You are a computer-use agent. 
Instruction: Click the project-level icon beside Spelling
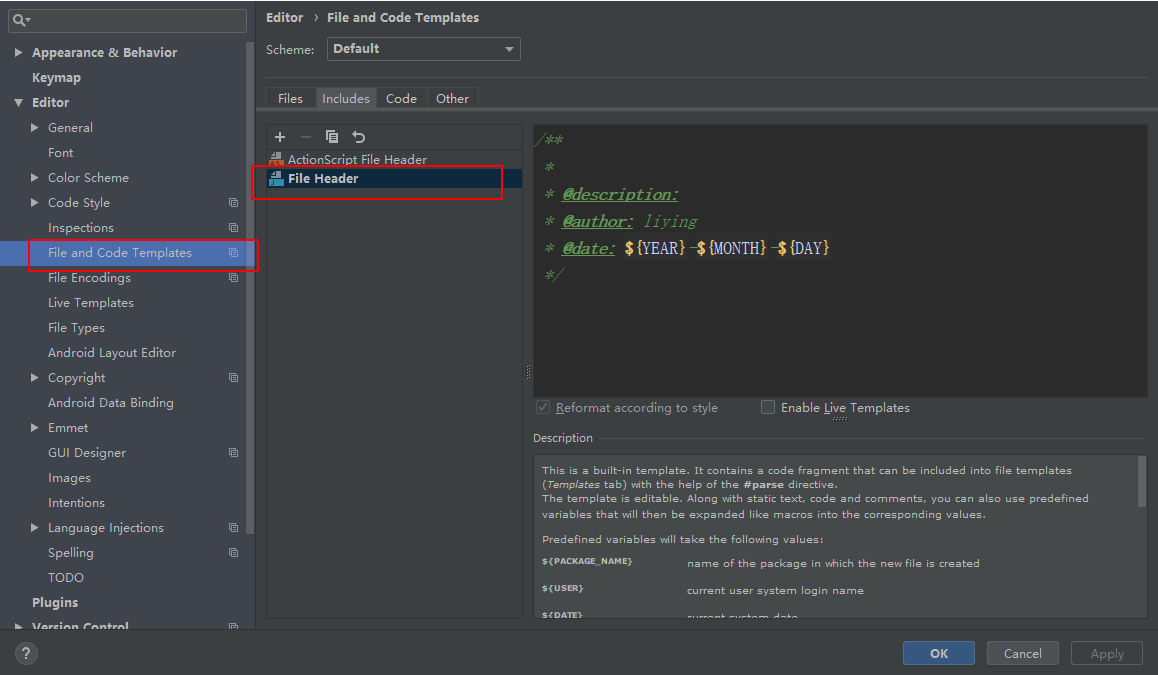(x=233, y=553)
